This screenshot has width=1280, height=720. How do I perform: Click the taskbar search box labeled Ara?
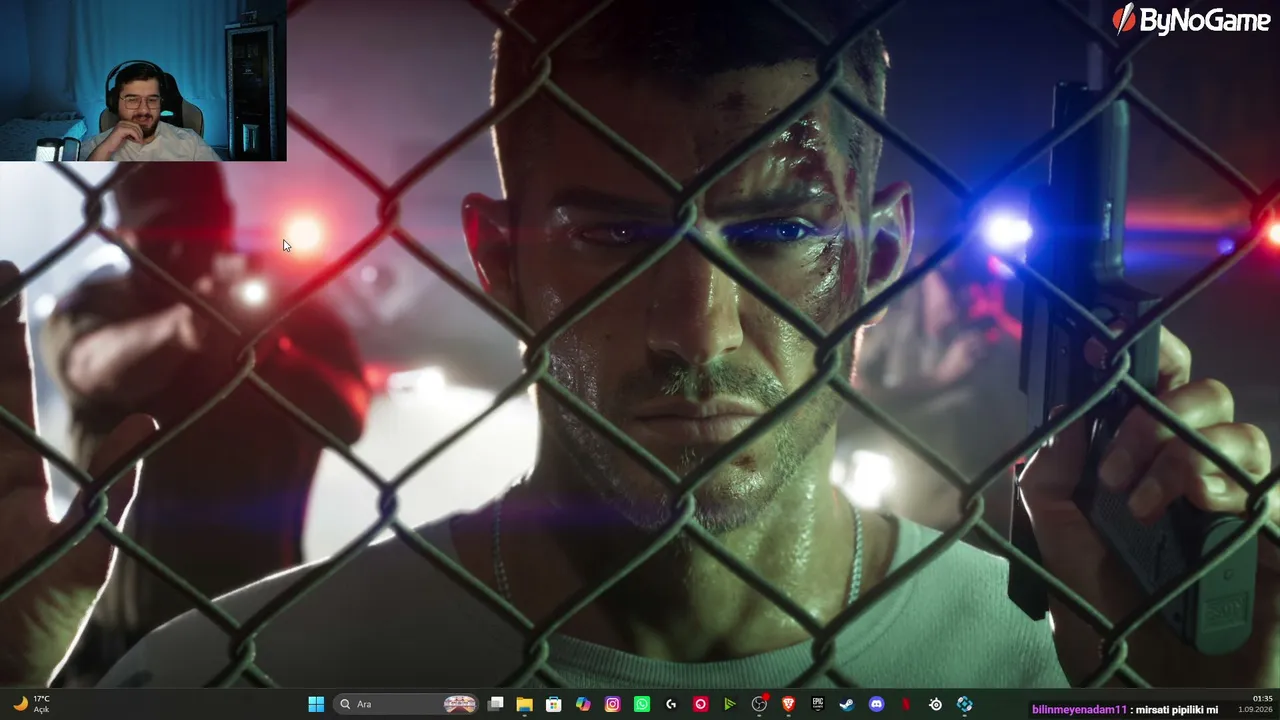click(x=406, y=704)
